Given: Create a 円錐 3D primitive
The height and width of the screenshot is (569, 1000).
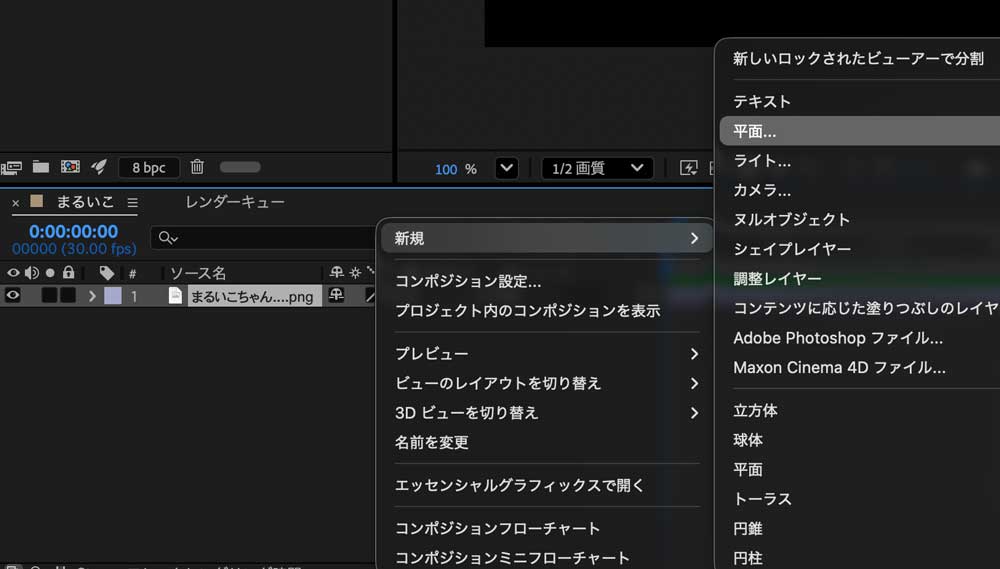Looking at the screenshot, I should click(747, 528).
